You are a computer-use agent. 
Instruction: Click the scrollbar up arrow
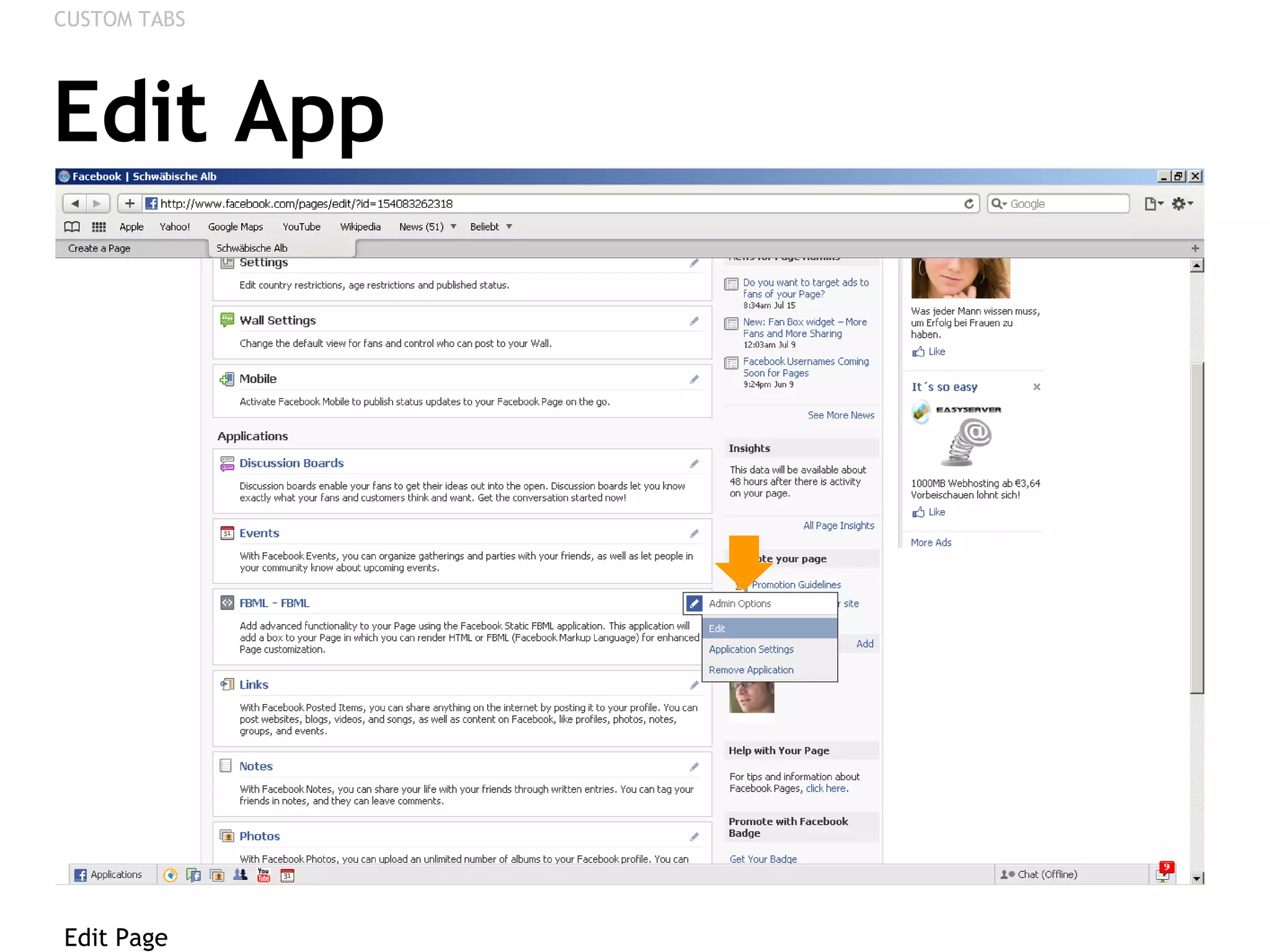(1197, 265)
